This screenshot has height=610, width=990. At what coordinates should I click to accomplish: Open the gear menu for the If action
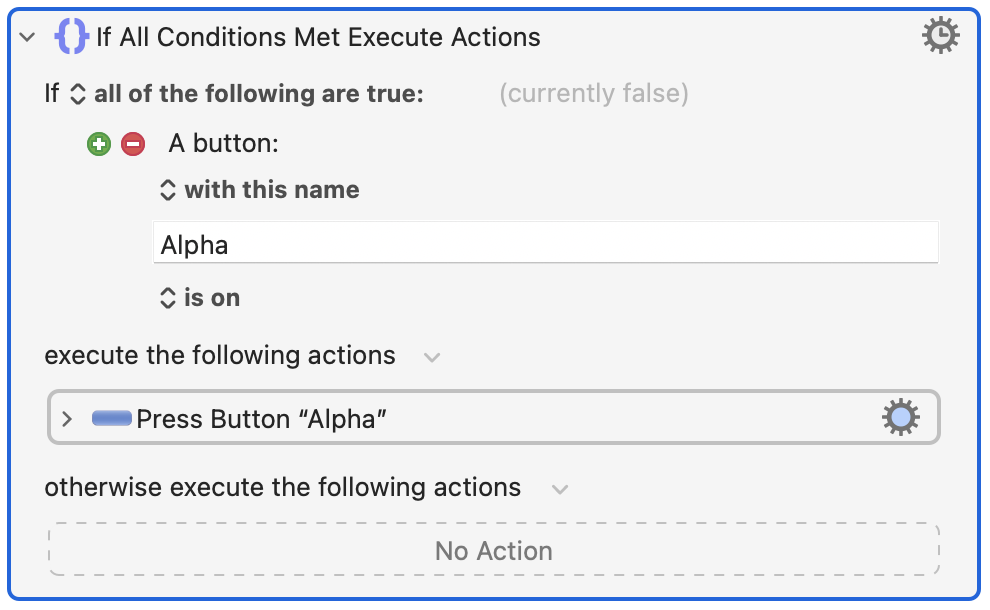coord(940,37)
